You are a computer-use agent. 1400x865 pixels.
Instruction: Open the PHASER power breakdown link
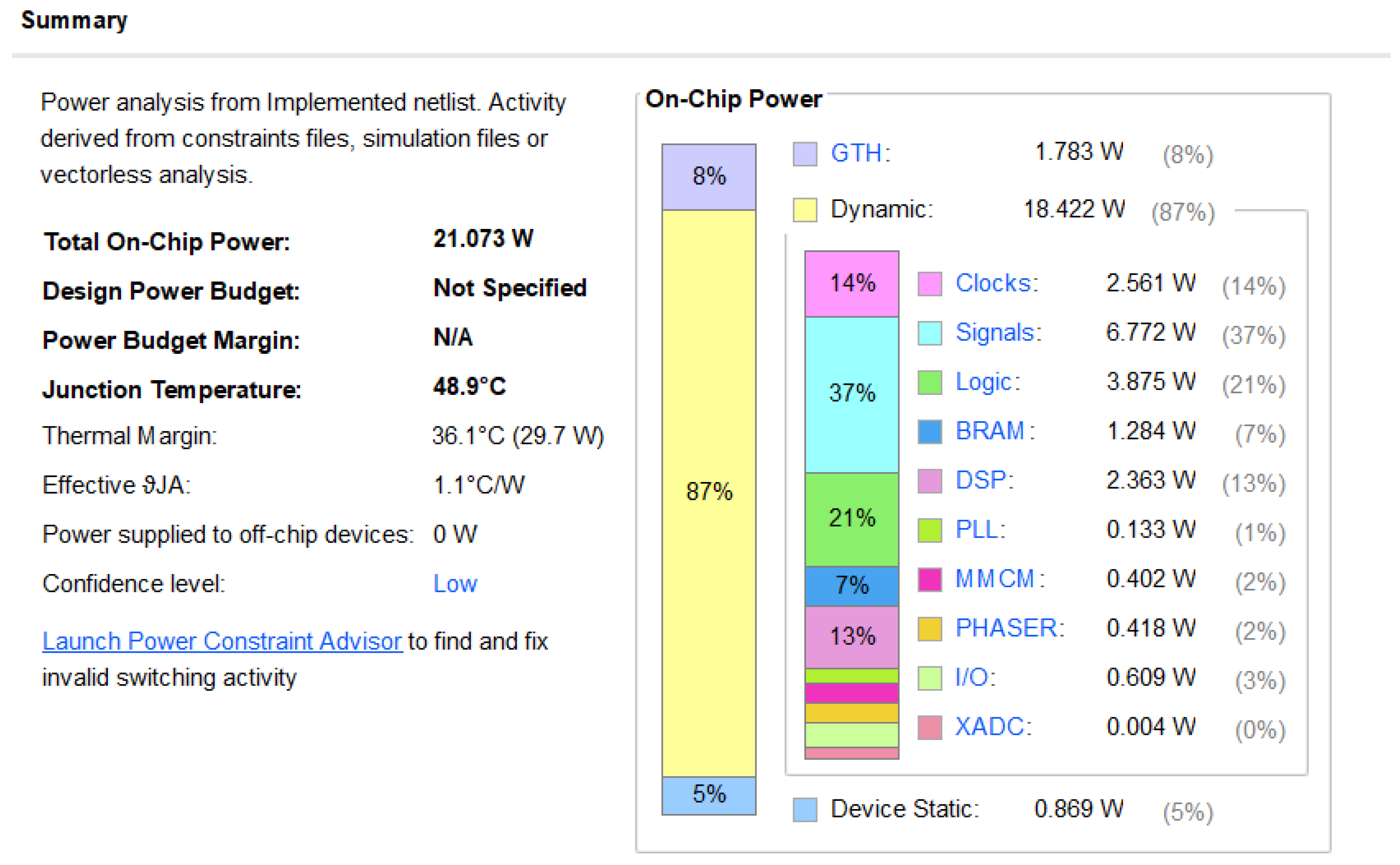pyautogui.click(x=1007, y=628)
